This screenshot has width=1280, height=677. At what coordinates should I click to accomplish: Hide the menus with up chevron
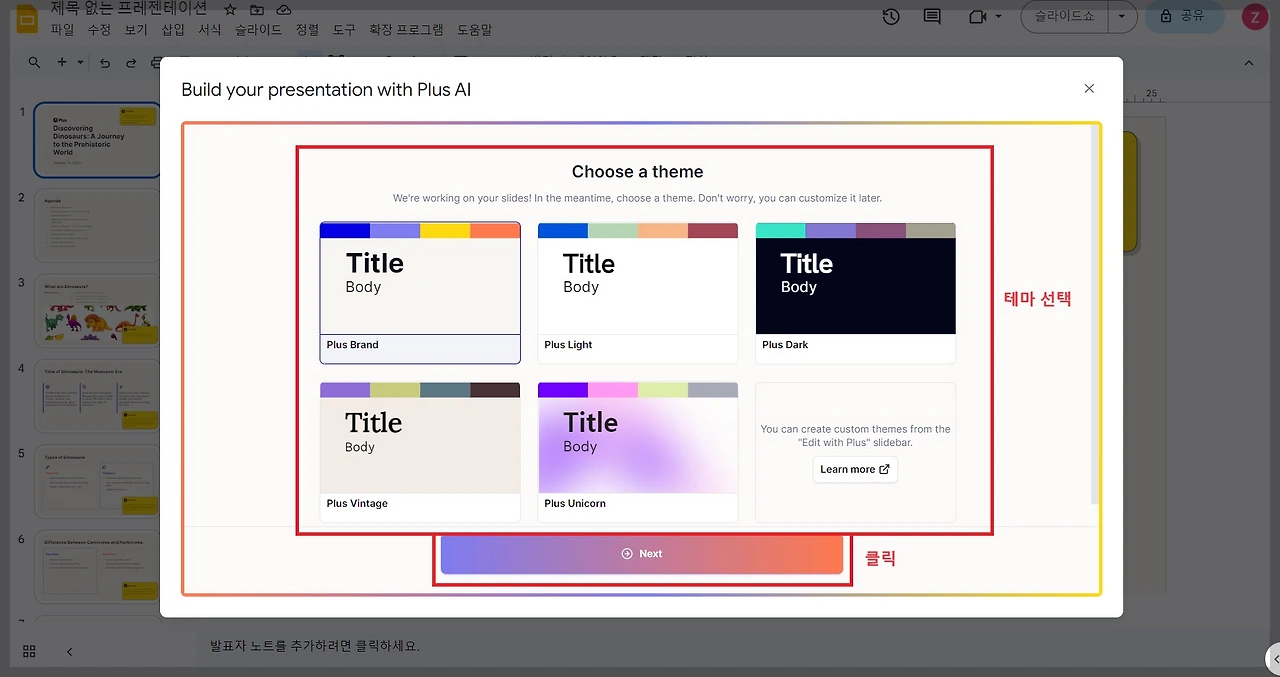[1249, 63]
